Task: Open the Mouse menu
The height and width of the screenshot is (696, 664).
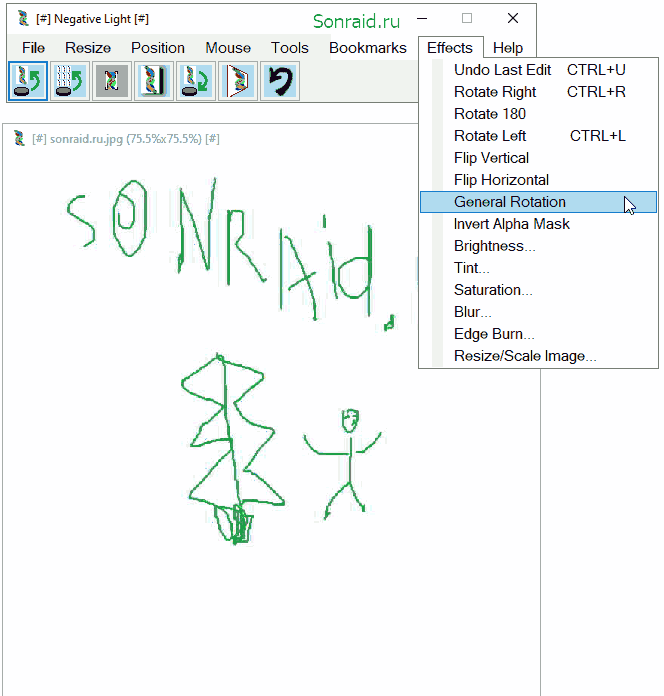Action: tap(228, 48)
